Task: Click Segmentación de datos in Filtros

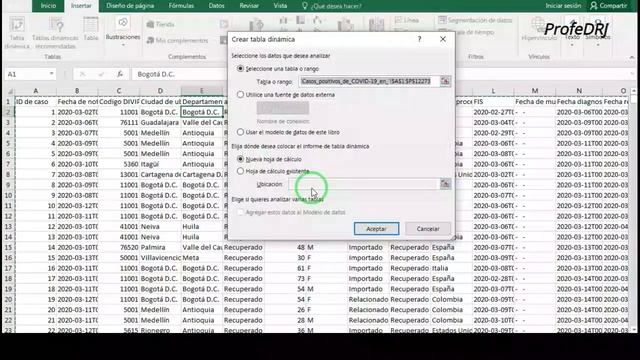Action: click(475, 20)
